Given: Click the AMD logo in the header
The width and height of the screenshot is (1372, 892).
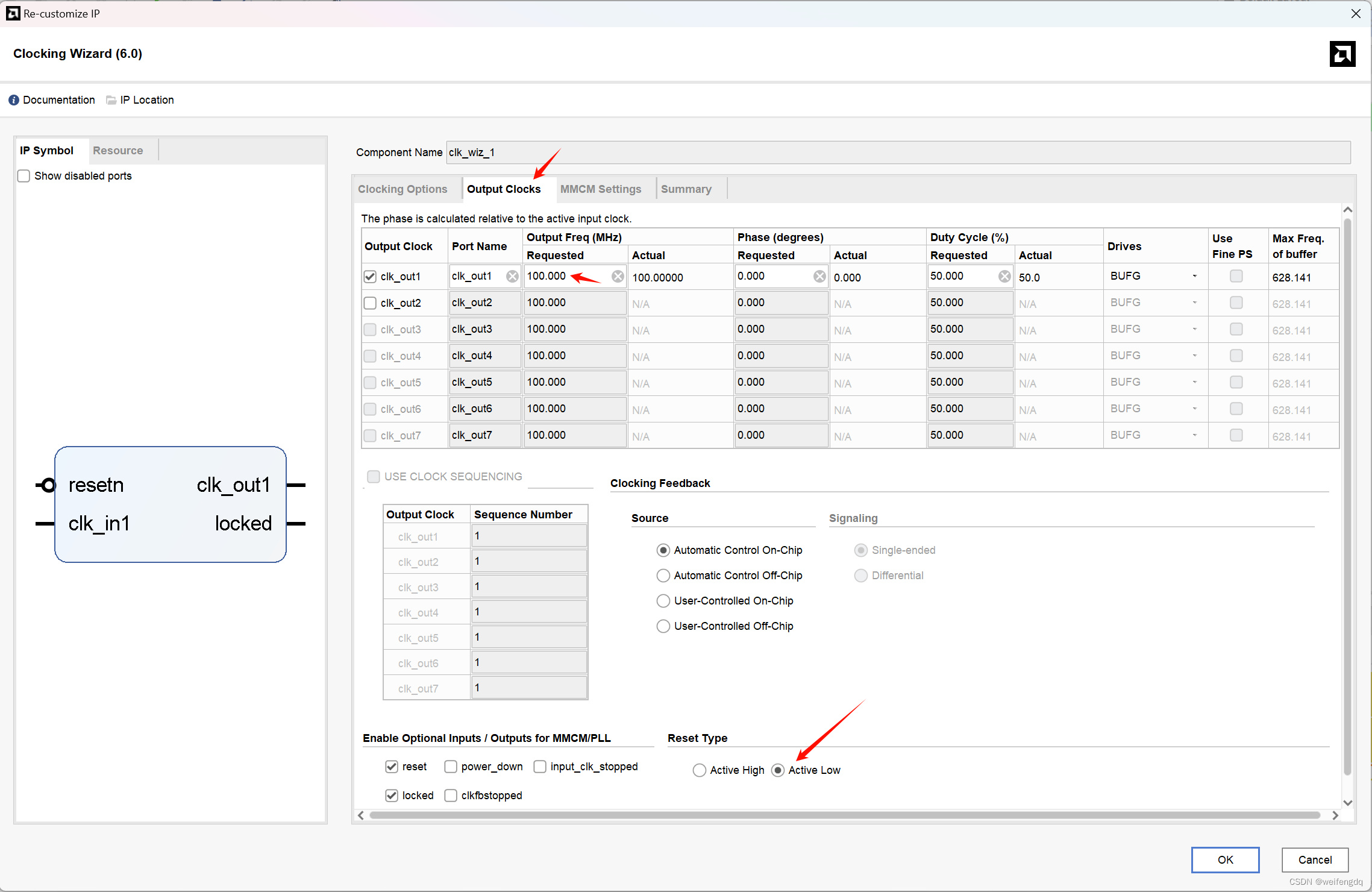Looking at the screenshot, I should 1342,54.
